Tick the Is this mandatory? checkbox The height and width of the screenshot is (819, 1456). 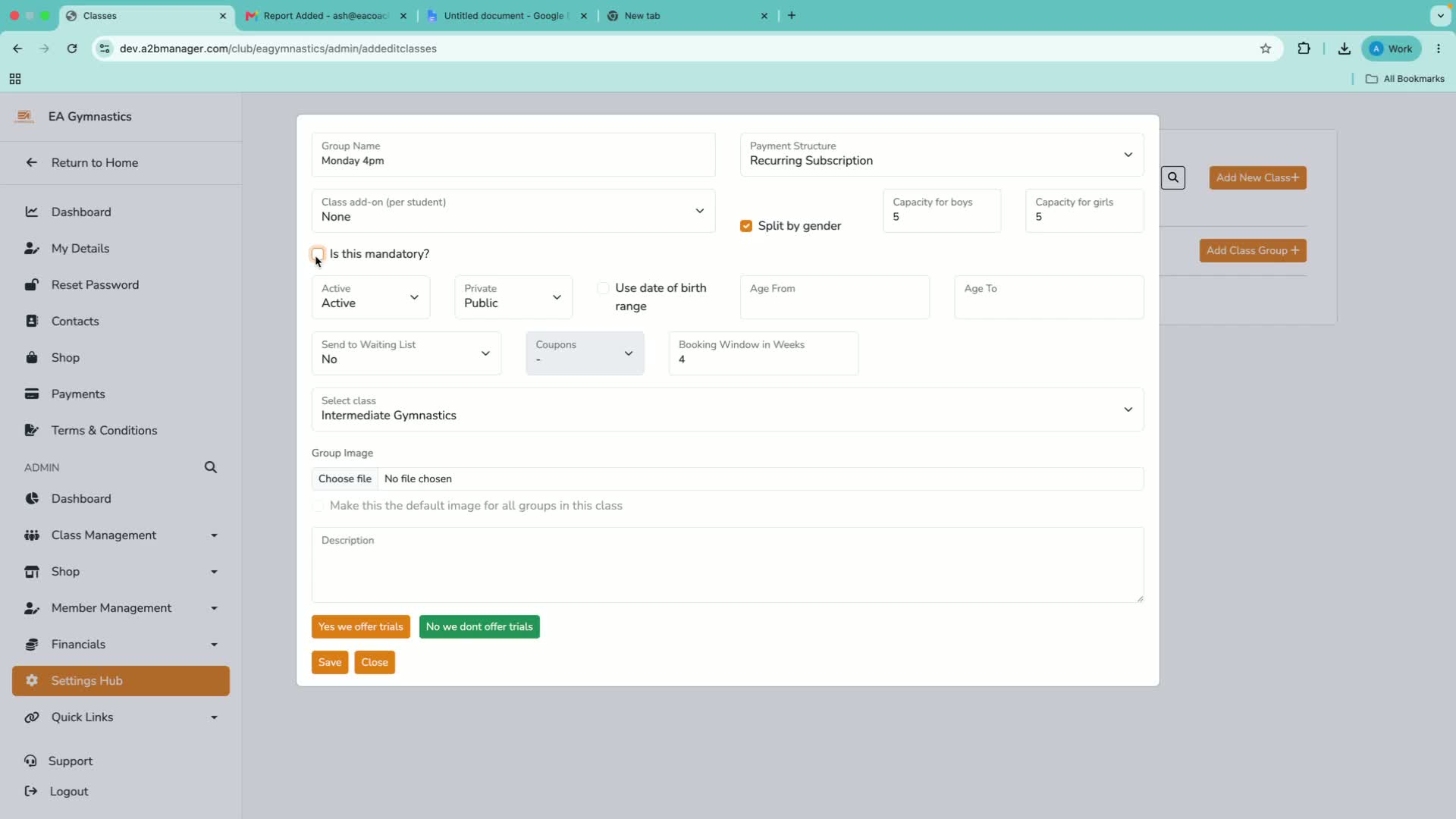pyautogui.click(x=318, y=254)
